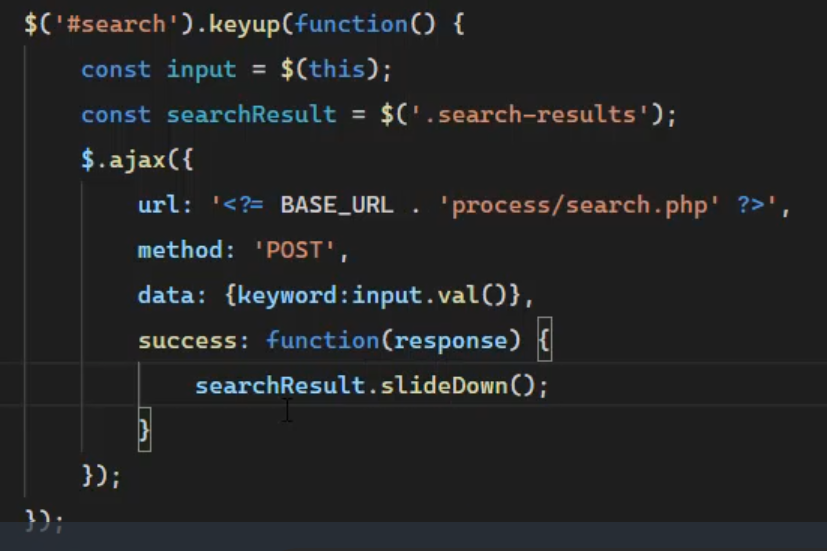Click the PHP opening tag <?=
This screenshot has width=827, height=551.
(x=243, y=205)
